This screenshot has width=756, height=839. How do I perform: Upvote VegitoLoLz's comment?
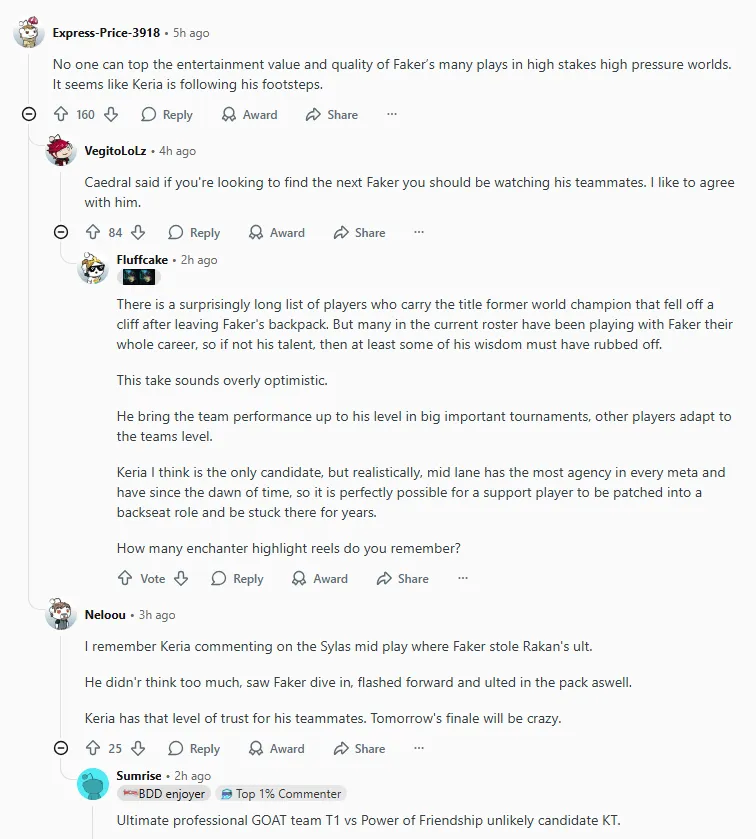(x=92, y=233)
